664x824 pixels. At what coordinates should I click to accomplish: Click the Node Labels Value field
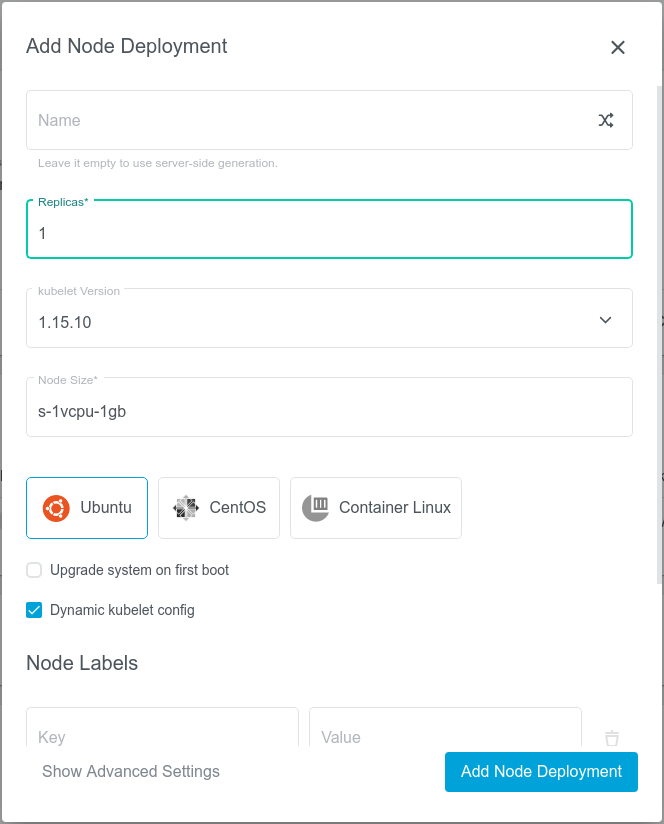tap(445, 736)
